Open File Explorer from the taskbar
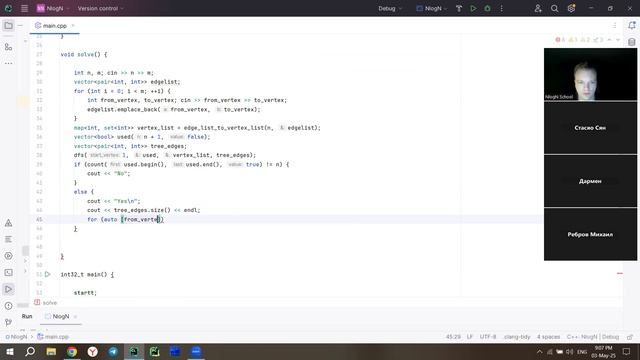The width and height of the screenshot is (640, 360). (x=51, y=351)
